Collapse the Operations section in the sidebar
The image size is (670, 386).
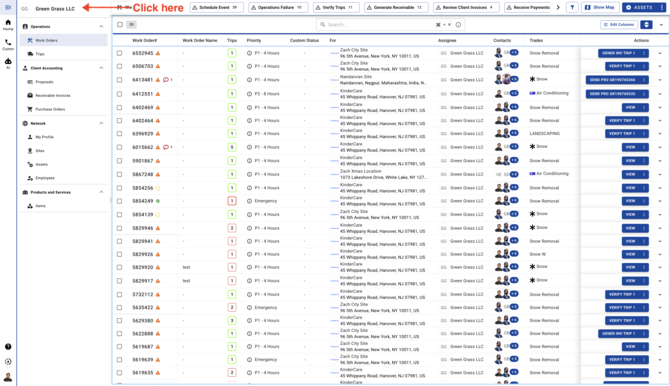(101, 27)
